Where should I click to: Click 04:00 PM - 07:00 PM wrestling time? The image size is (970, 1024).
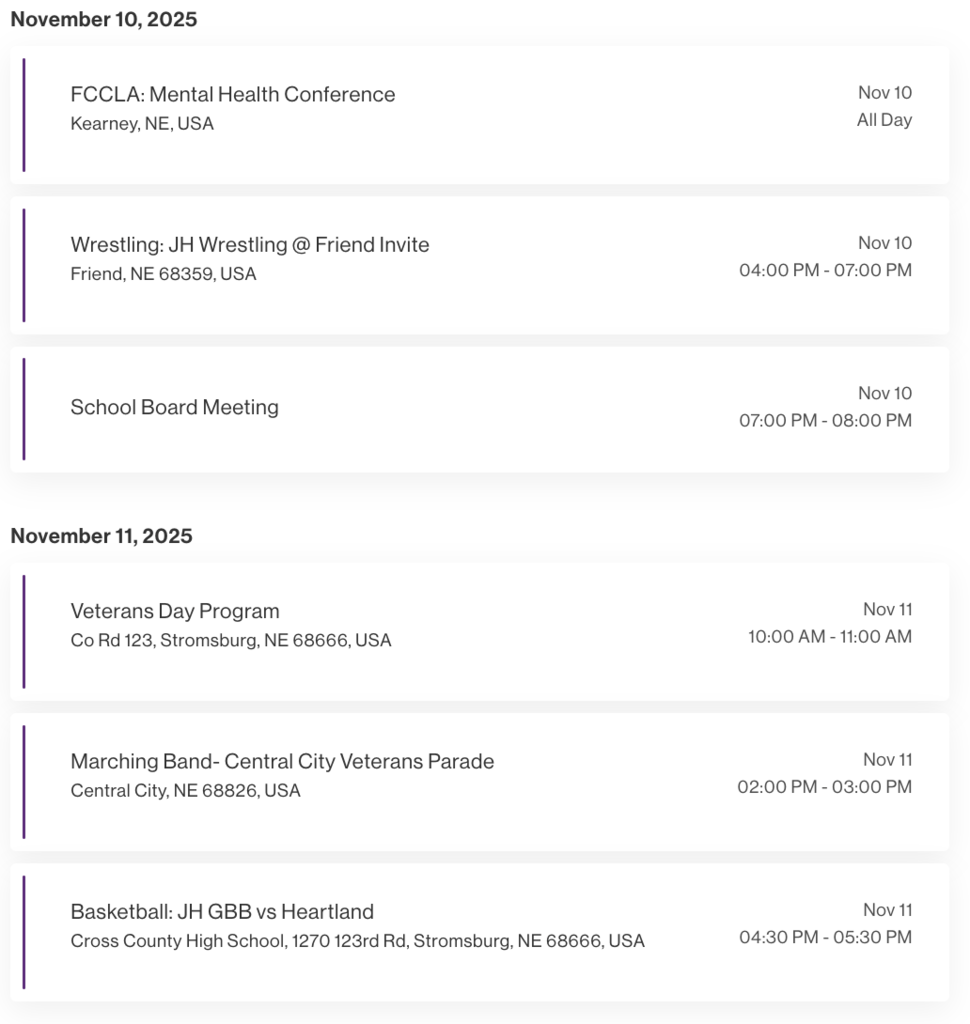(x=825, y=270)
